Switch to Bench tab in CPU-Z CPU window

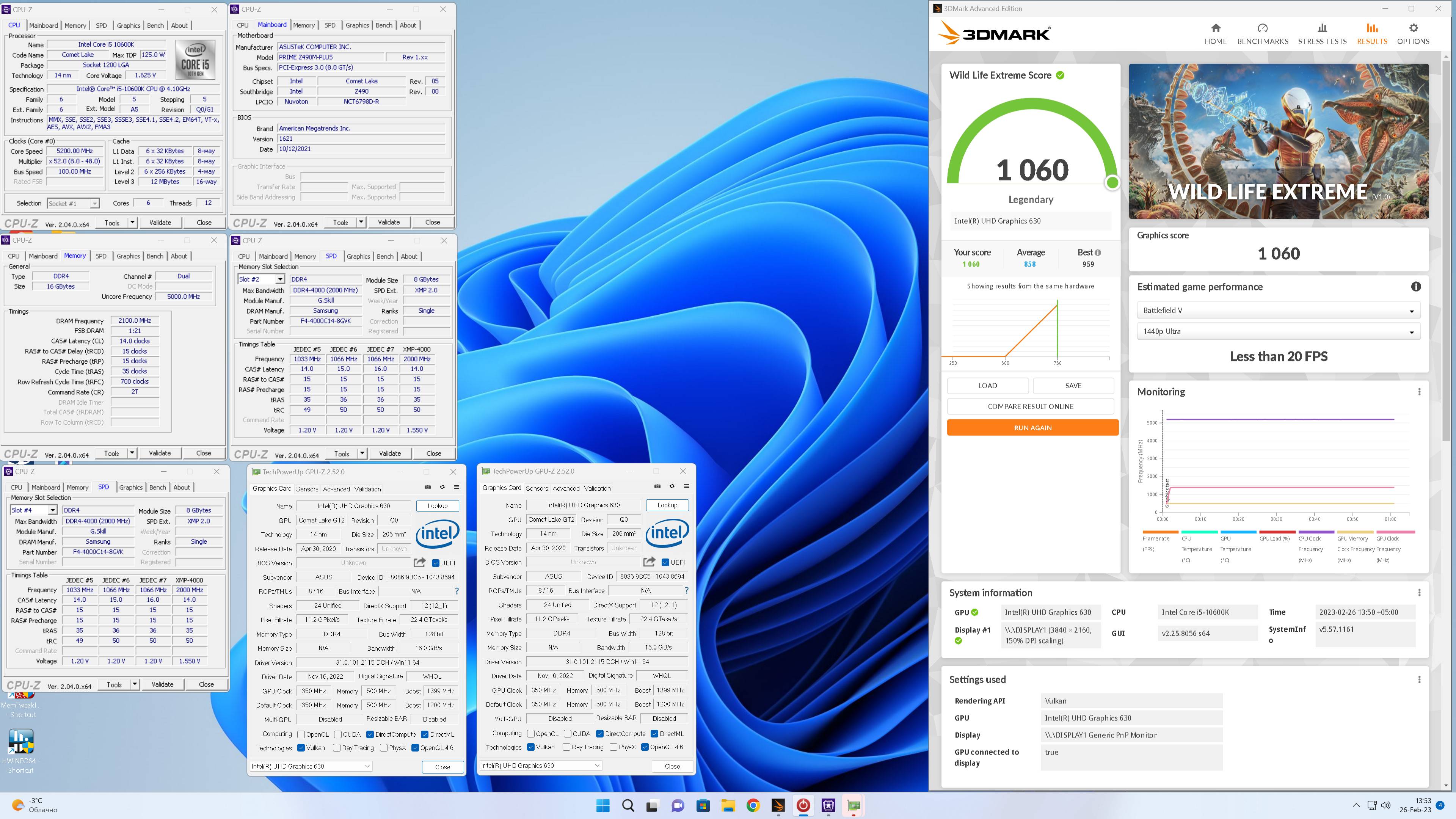[155, 25]
